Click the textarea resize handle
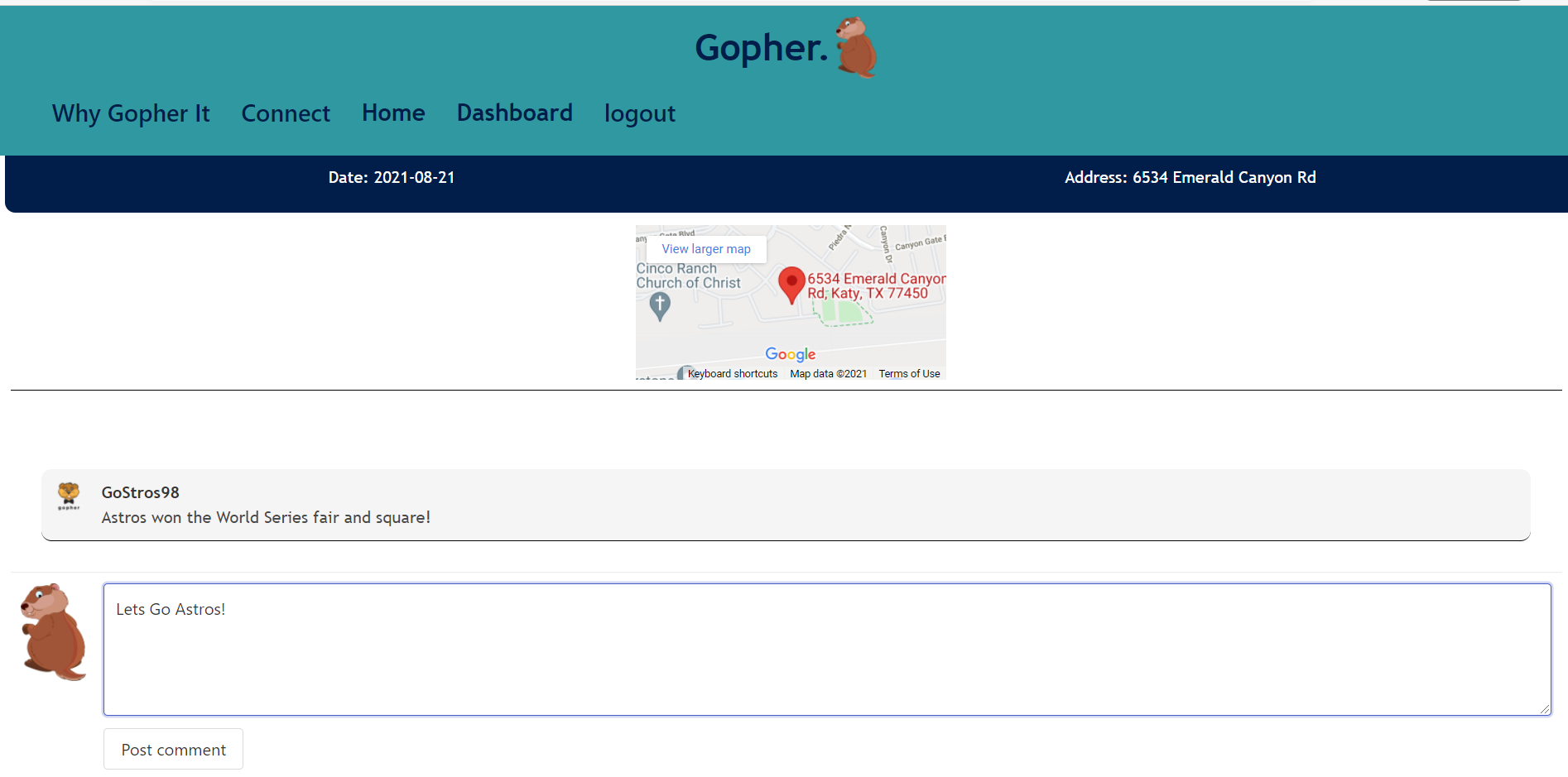Screen dimensions: 1568x777 (x=1545, y=709)
